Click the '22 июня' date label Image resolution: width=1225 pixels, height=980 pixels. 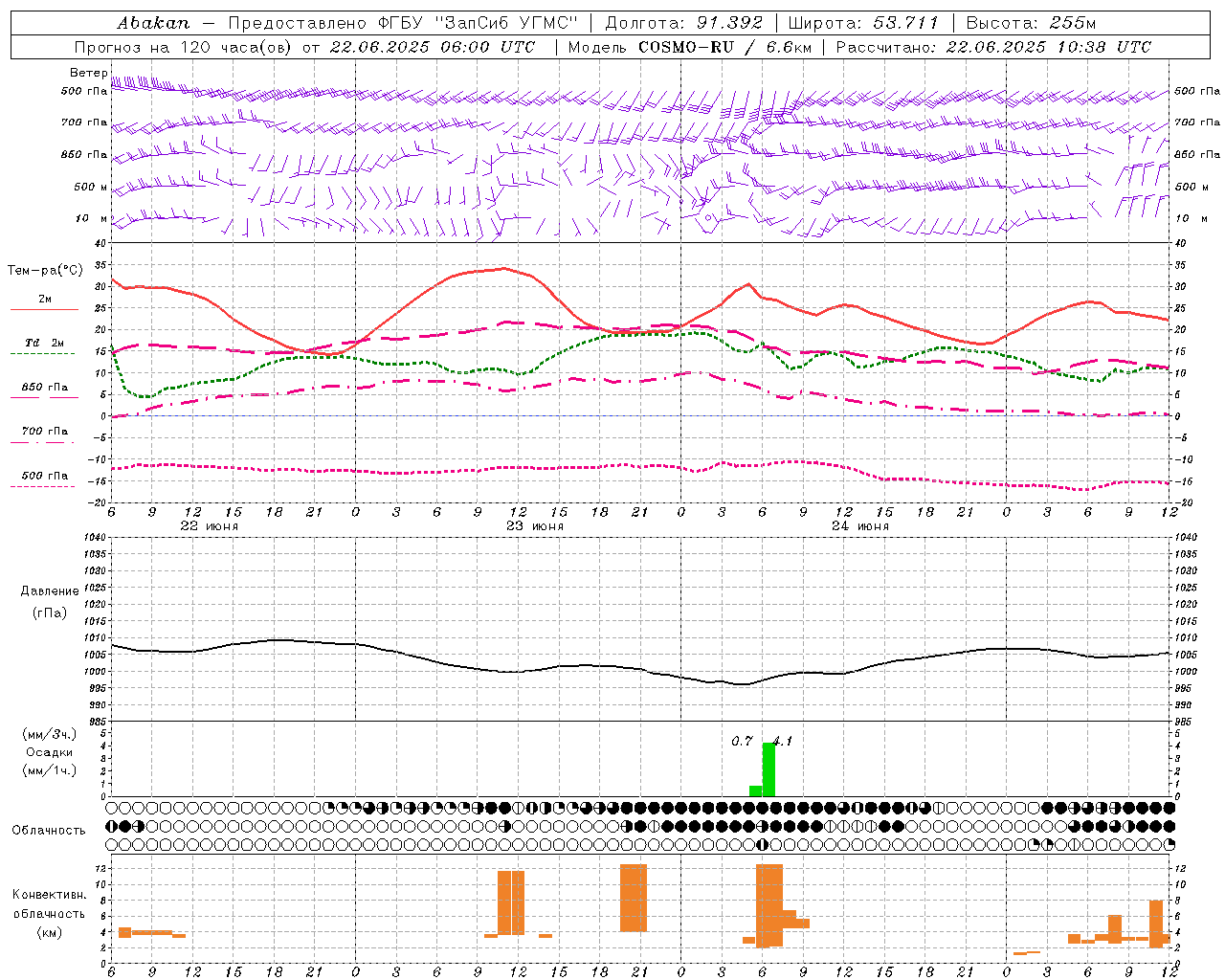click(210, 526)
